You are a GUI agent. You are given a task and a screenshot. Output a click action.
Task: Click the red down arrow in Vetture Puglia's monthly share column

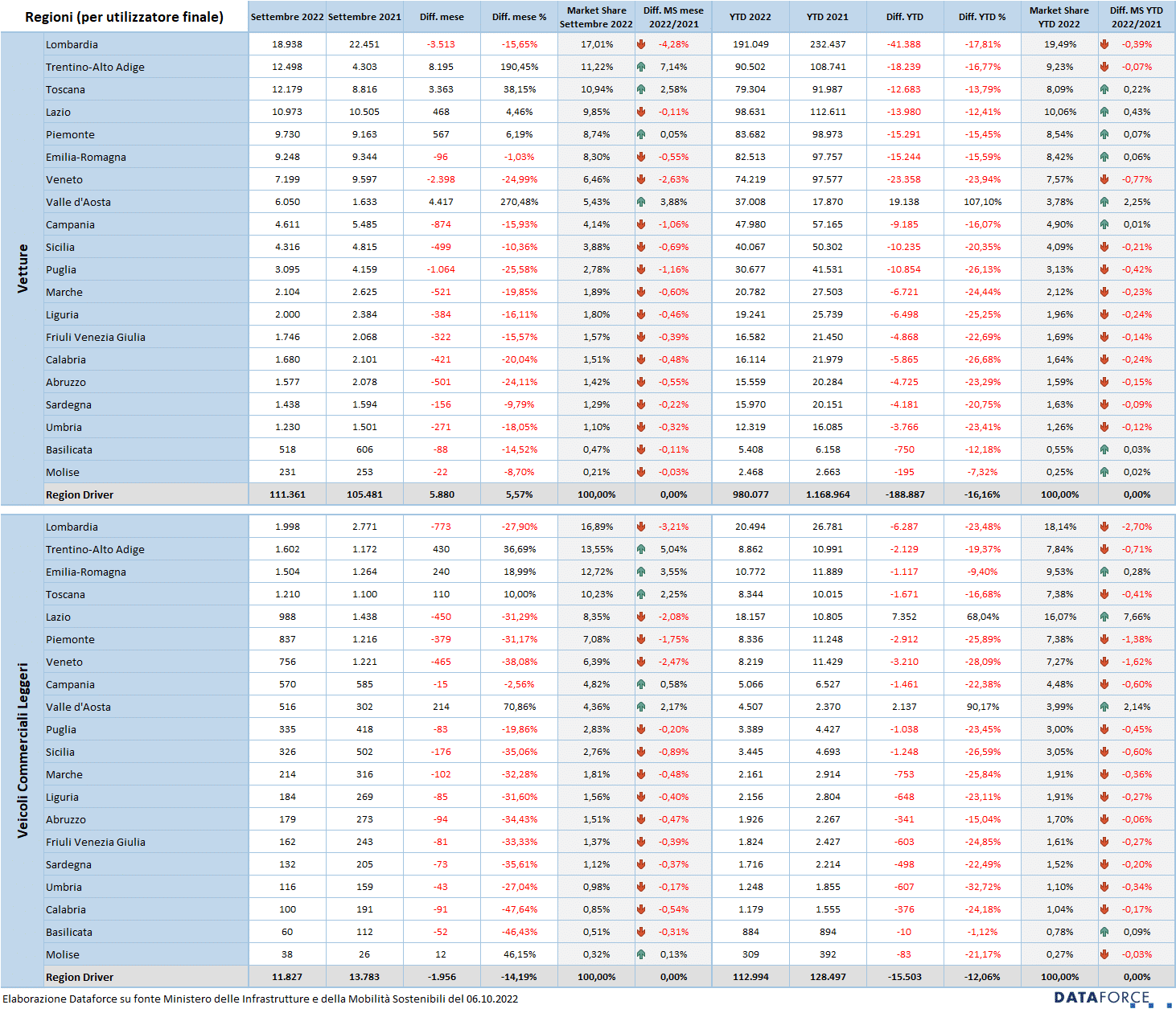(x=641, y=269)
